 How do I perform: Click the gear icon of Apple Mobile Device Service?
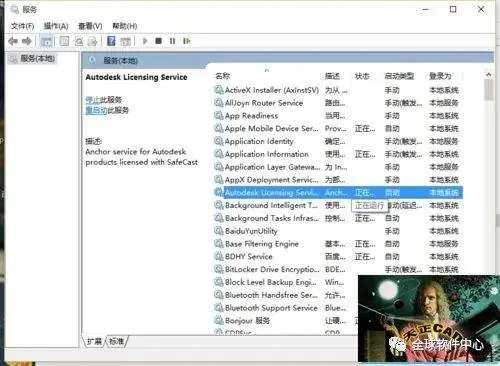point(219,128)
